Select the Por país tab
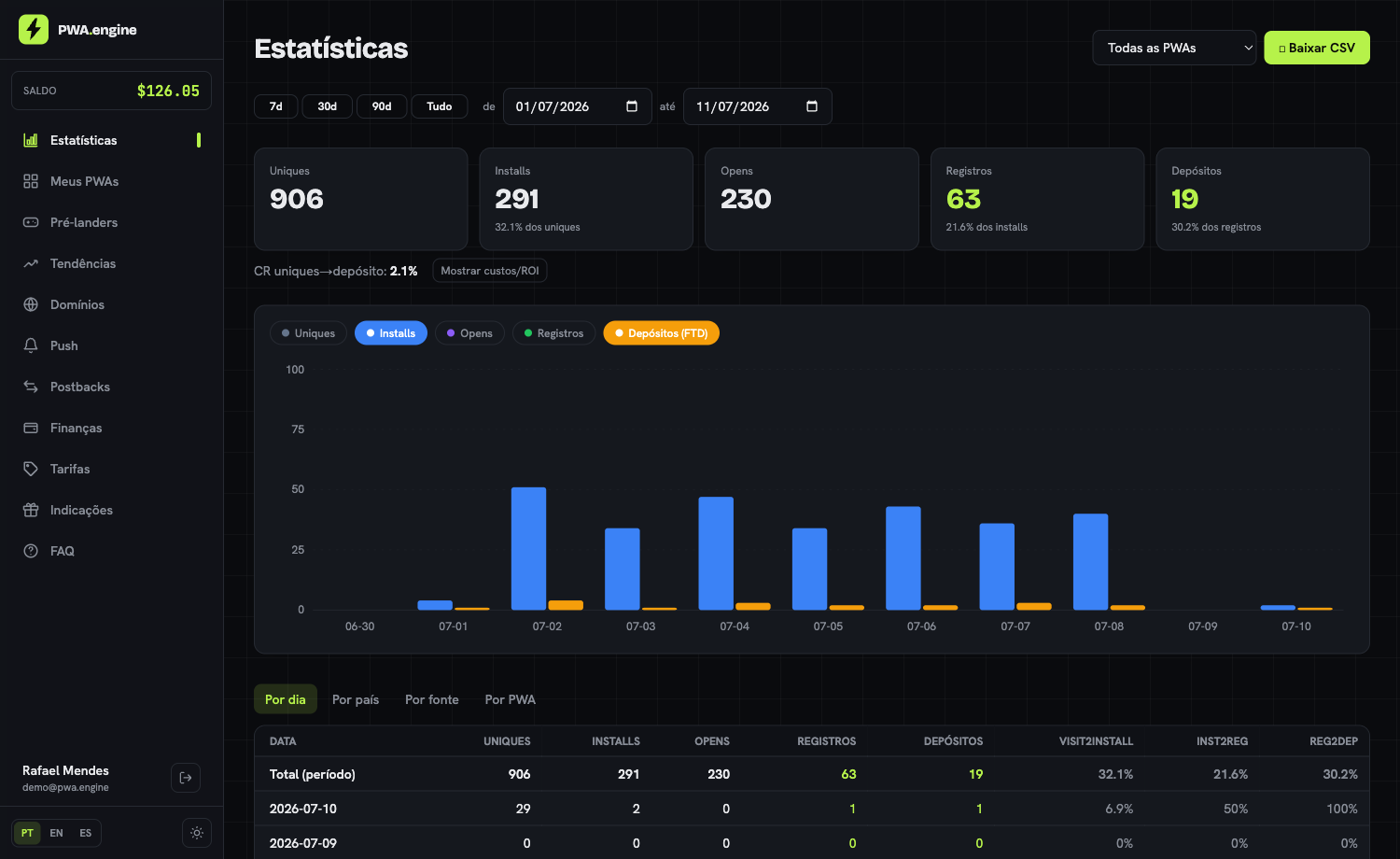Viewport: 1400px width, 859px height. tap(356, 699)
